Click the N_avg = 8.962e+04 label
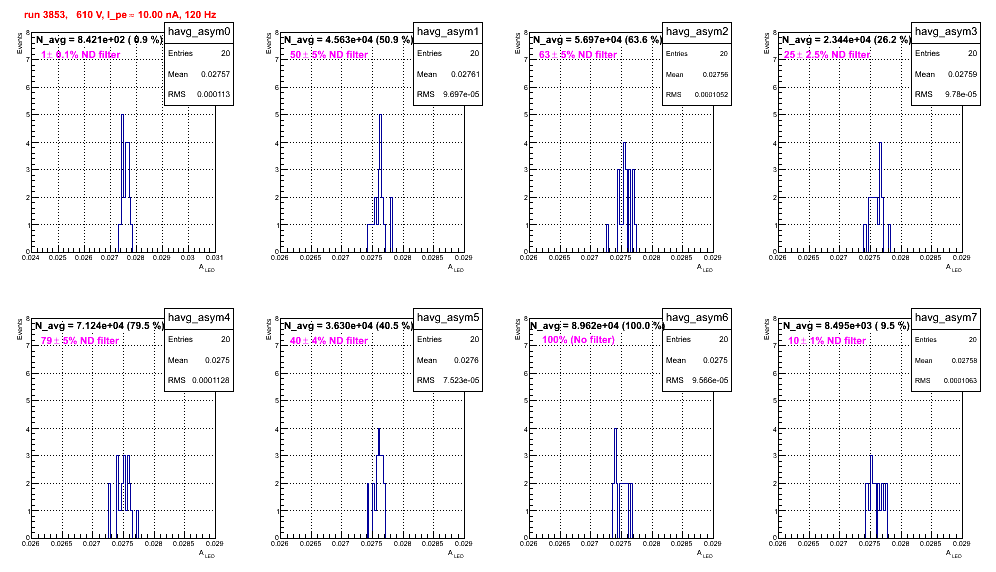 [x=597, y=325]
